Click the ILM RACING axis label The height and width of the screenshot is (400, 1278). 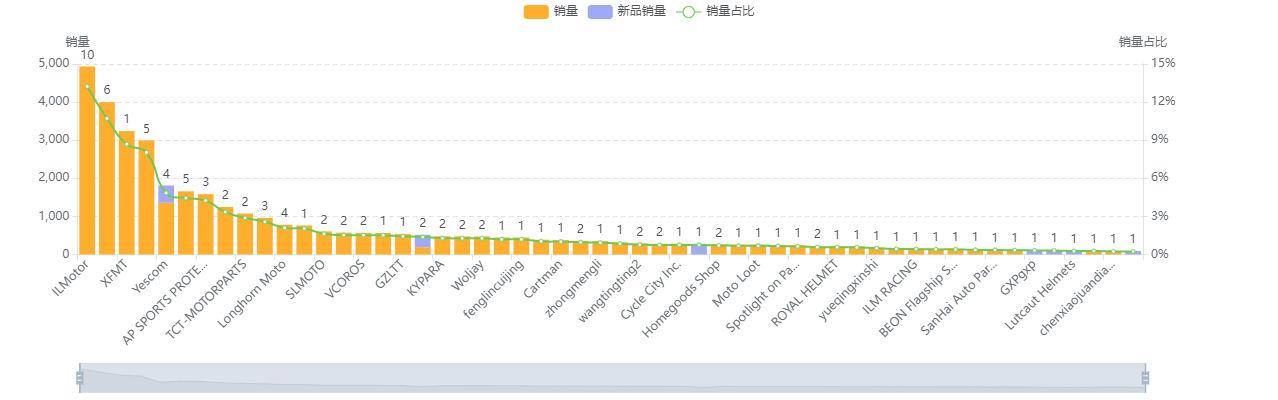[890, 289]
